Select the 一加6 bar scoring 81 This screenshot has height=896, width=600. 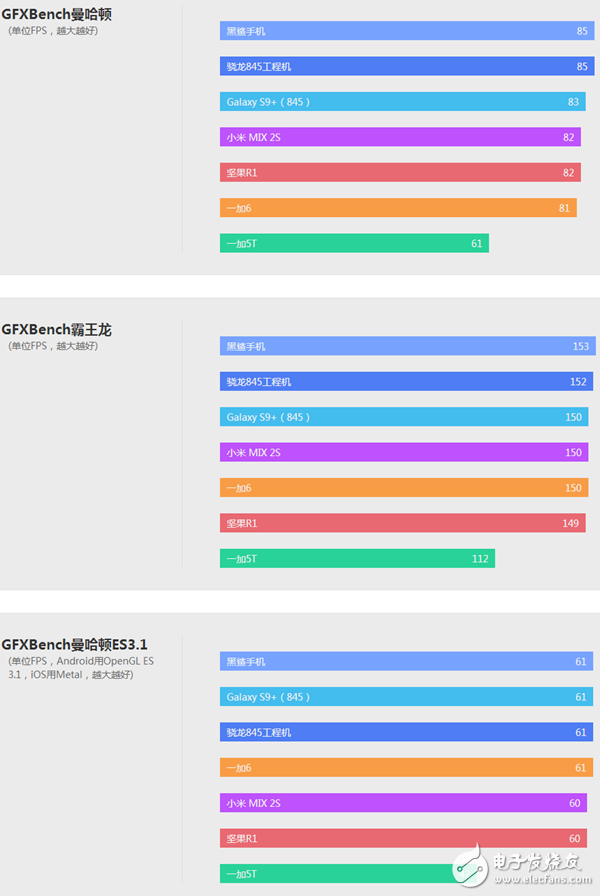pos(398,208)
